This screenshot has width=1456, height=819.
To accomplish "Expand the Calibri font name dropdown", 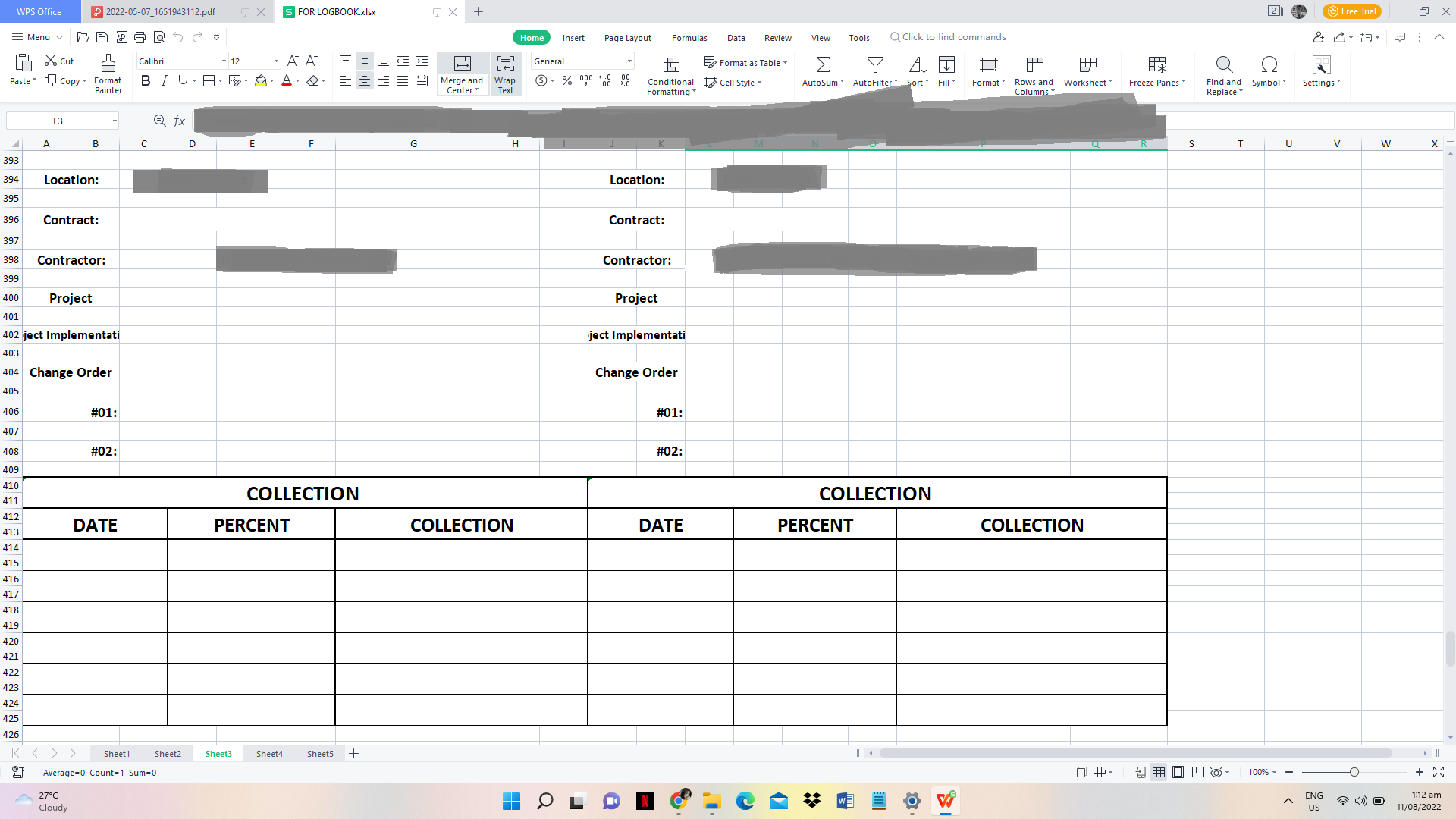I will pos(224,61).
